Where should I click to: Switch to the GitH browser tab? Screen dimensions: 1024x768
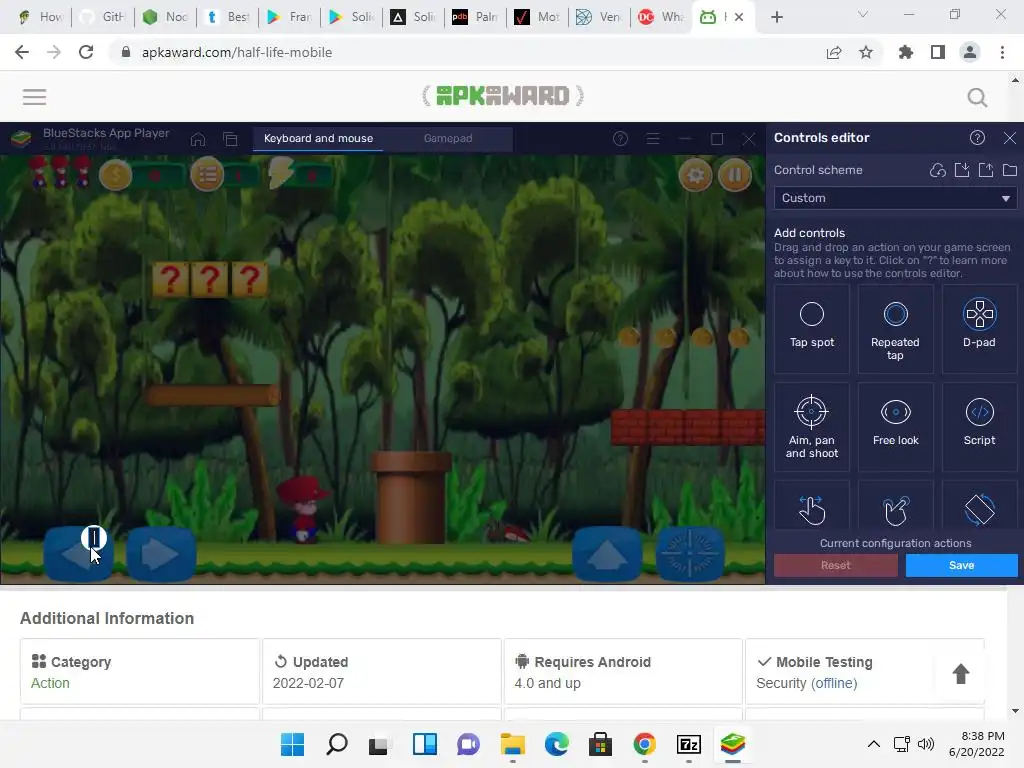pos(102,17)
